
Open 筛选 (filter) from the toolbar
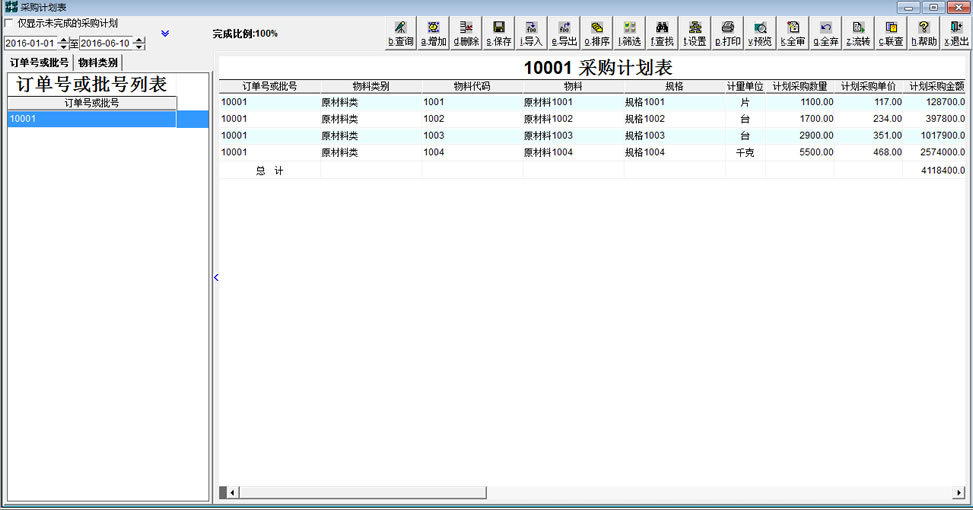(629, 34)
